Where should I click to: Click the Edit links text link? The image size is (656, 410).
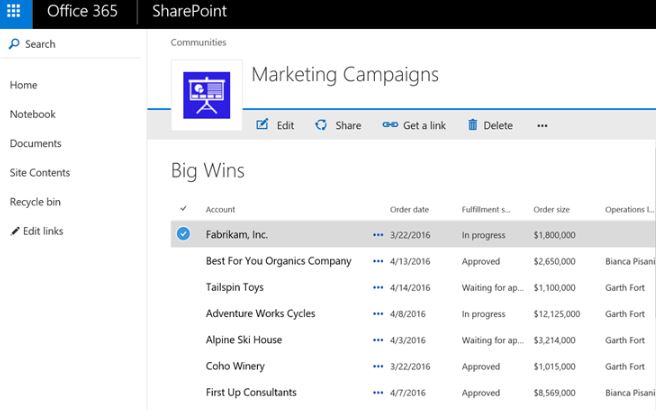tap(43, 231)
